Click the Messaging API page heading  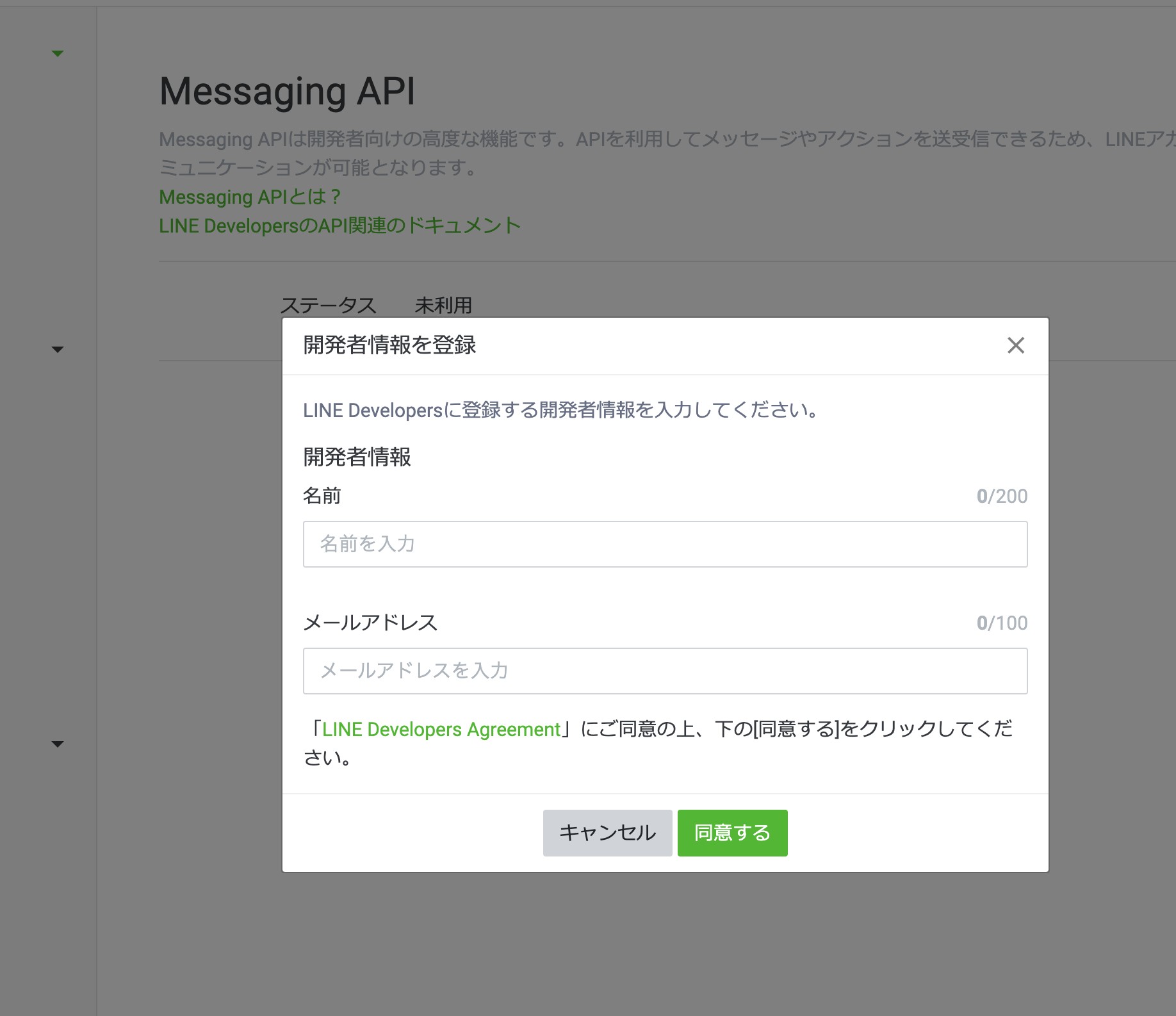pos(287,92)
